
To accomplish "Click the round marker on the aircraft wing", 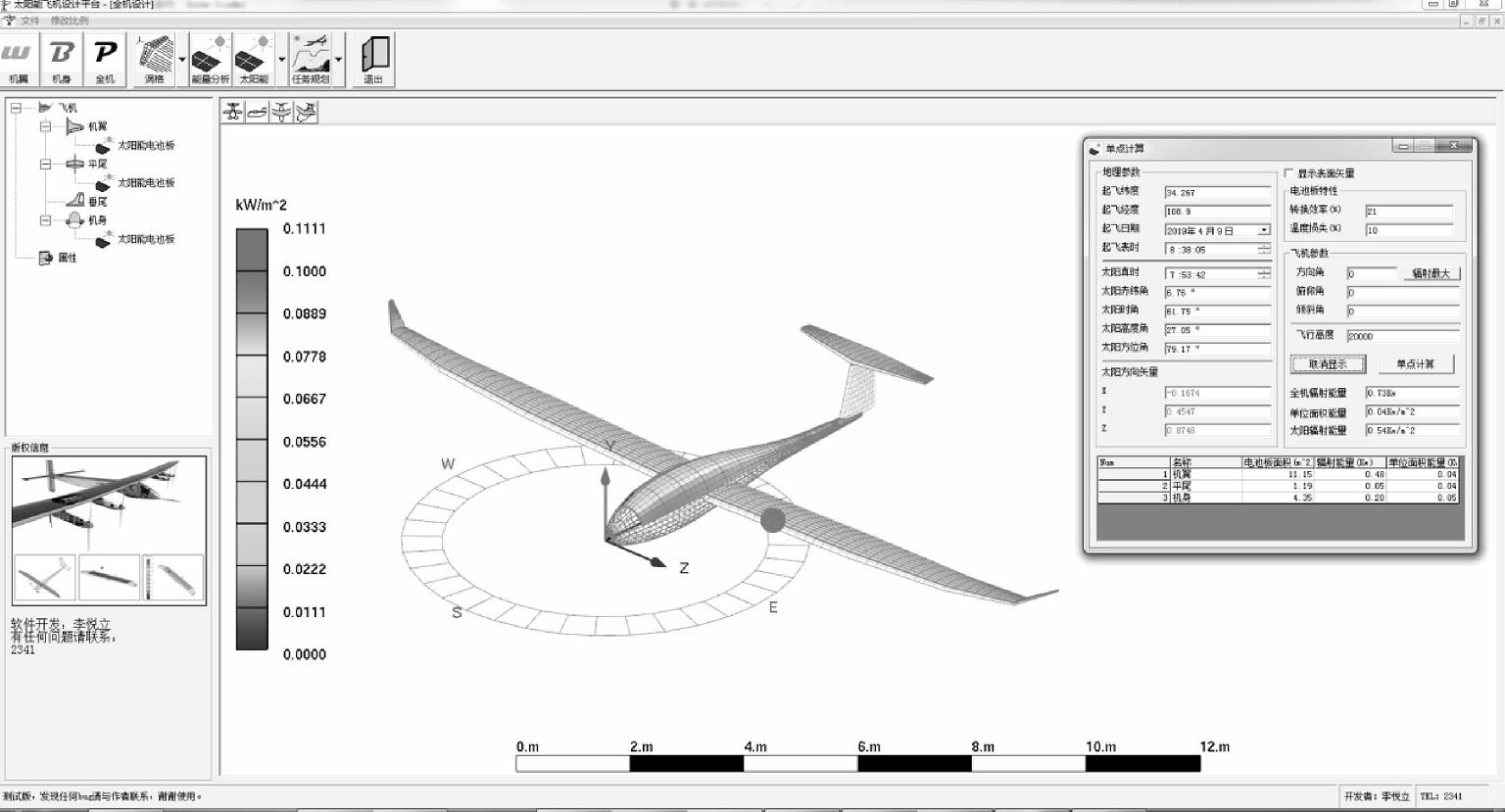I will (x=773, y=520).
